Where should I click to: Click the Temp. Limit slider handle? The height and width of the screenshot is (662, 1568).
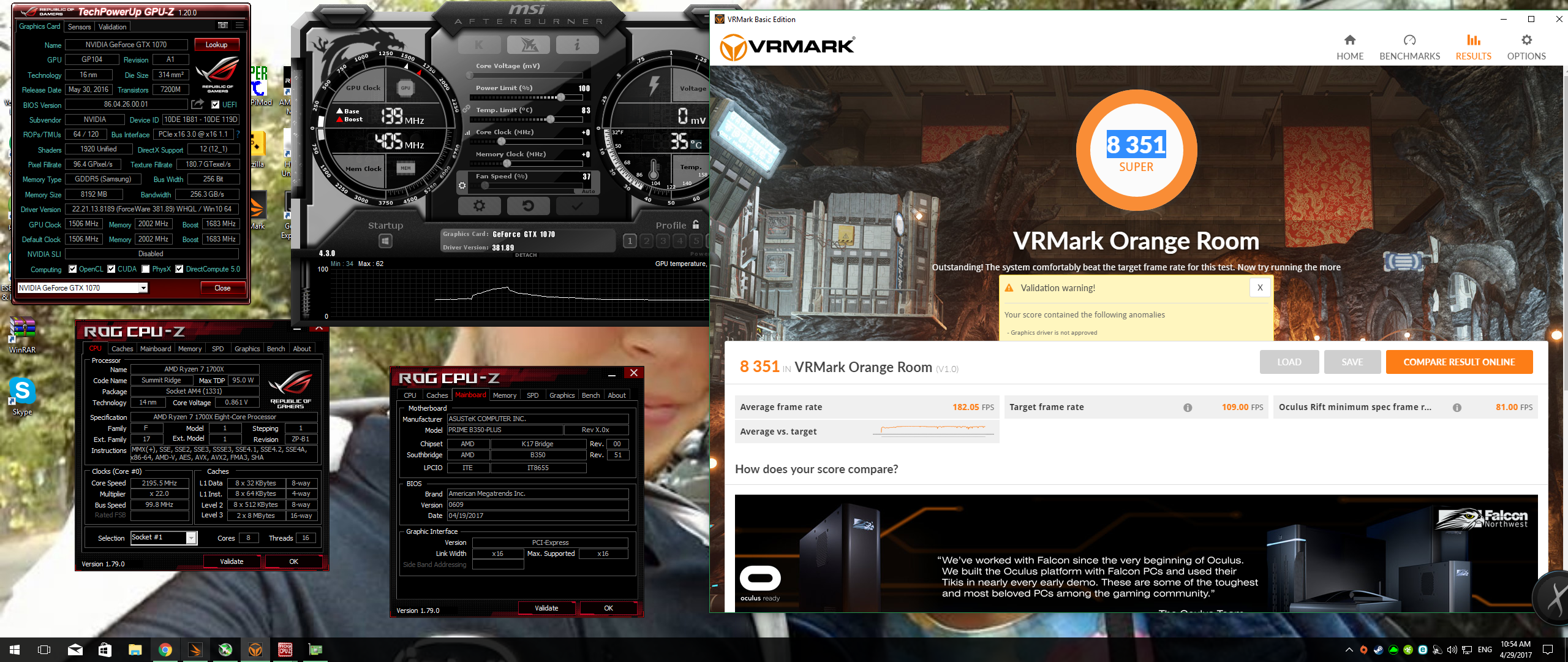click(551, 120)
